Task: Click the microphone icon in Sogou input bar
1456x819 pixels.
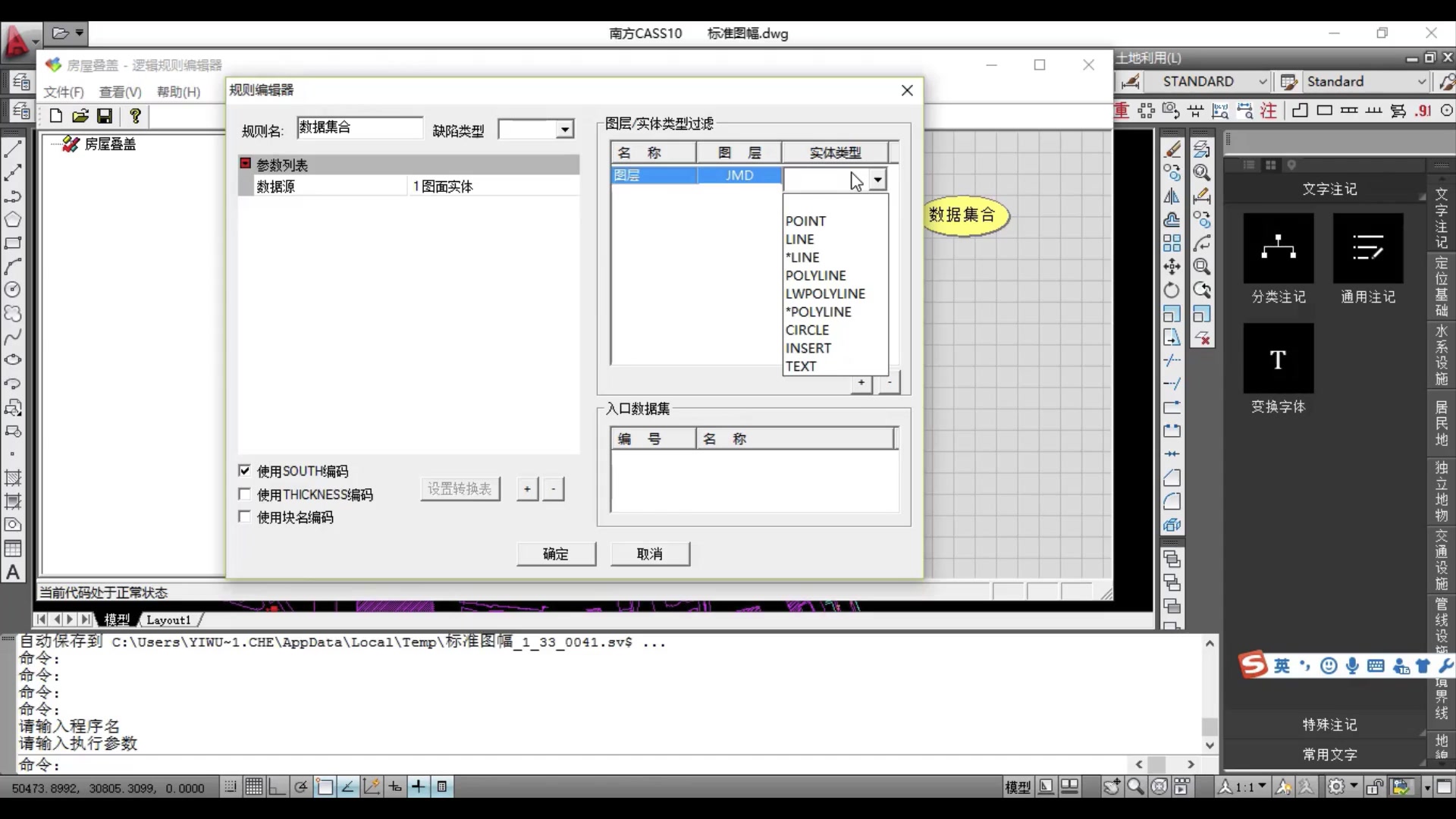Action: pos(1352,666)
